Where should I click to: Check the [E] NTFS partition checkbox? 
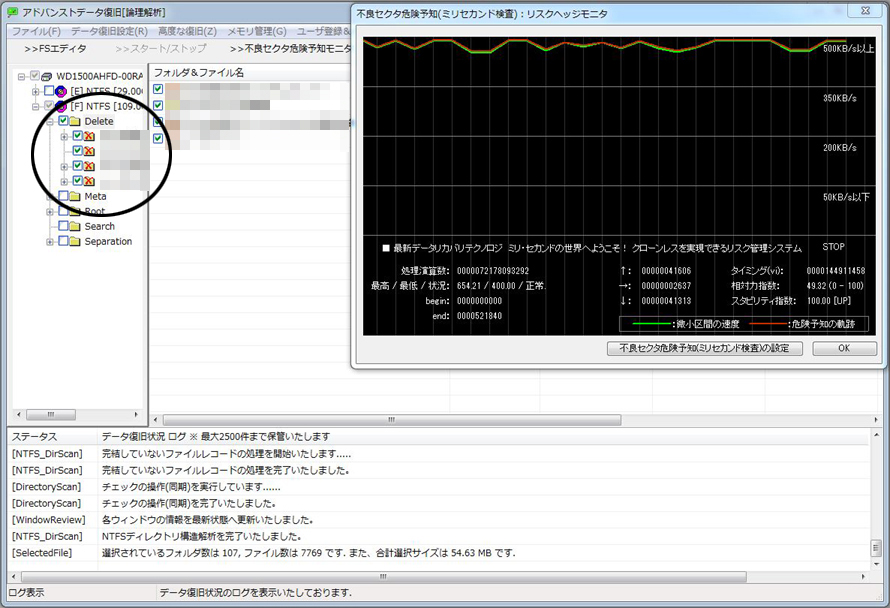point(49,91)
